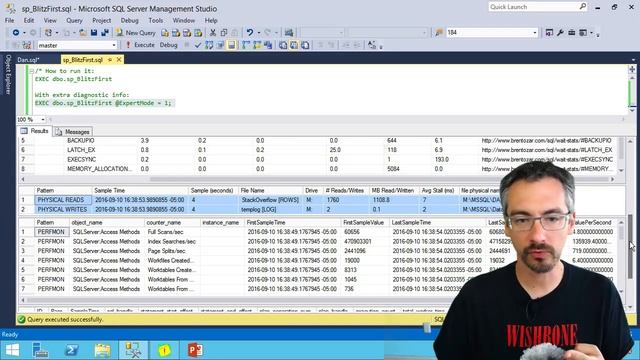Open the BACKUPIO wait-stats link
This screenshot has width=640, height=360.
point(546,140)
